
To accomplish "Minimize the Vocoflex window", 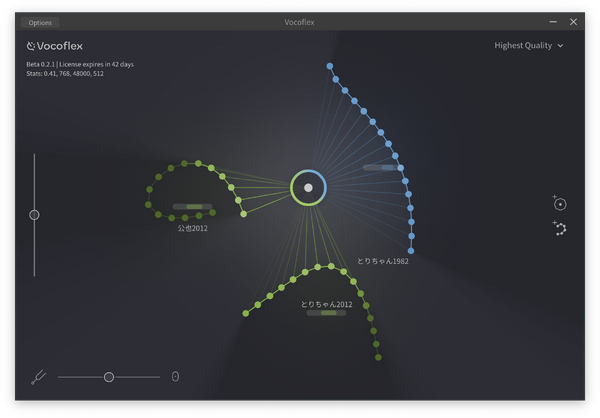I will pos(553,22).
